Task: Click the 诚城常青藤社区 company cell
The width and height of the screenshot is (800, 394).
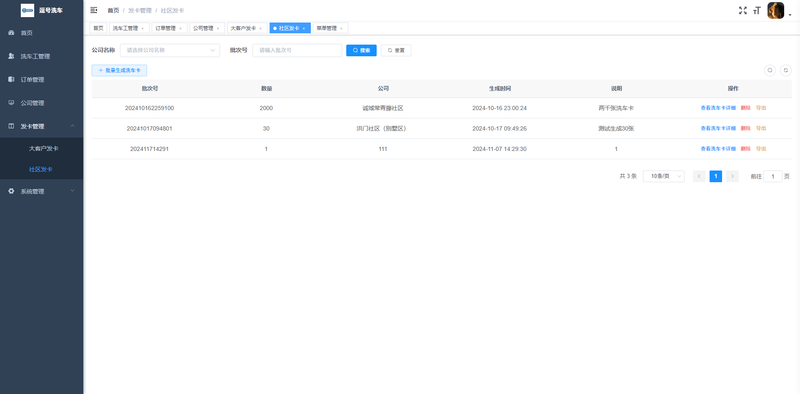Action: (x=383, y=108)
